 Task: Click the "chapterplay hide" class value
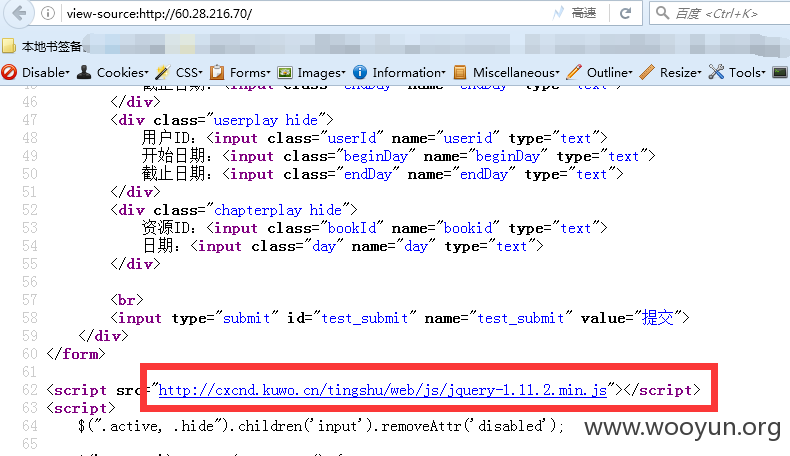pyautogui.click(x=278, y=210)
